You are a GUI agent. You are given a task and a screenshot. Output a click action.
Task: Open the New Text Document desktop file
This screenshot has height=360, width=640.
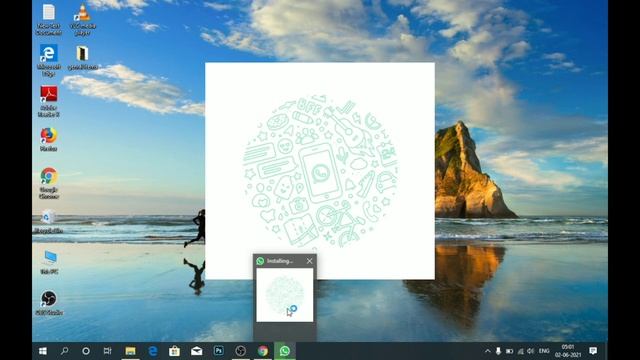click(x=49, y=19)
